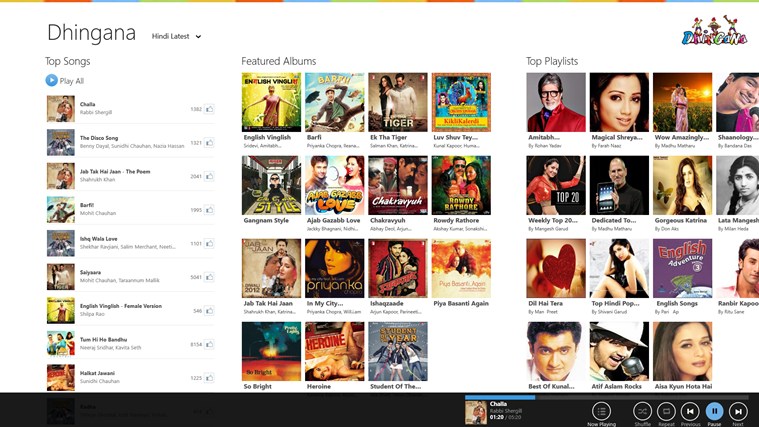The height and width of the screenshot is (427, 759).
Task: Click the Top Playlists section heading
Action: tap(552, 61)
